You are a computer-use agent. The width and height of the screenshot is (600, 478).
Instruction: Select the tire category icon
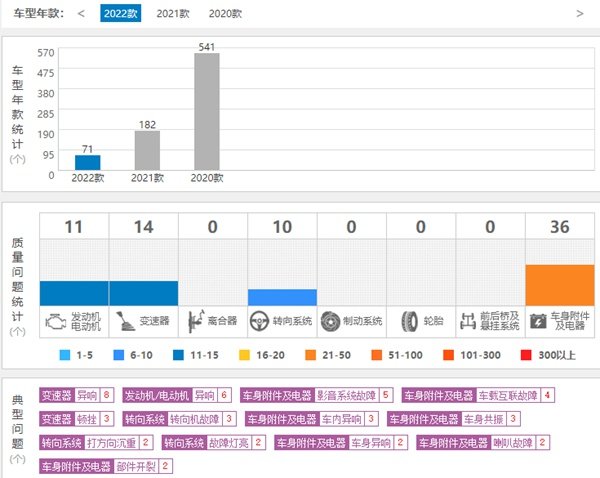(408, 321)
